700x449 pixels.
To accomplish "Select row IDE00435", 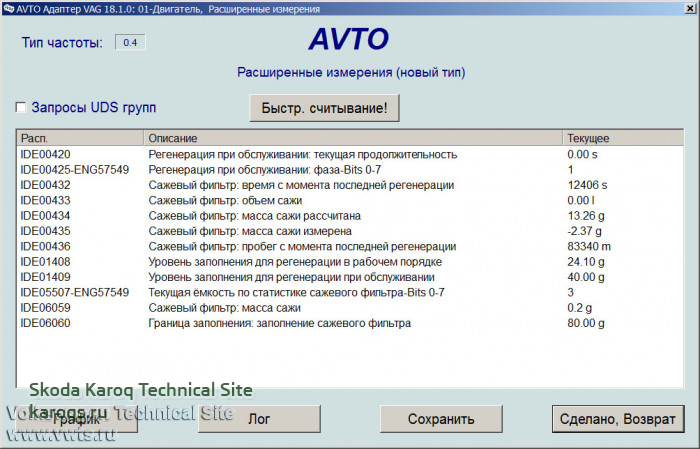I will (350, 231).
